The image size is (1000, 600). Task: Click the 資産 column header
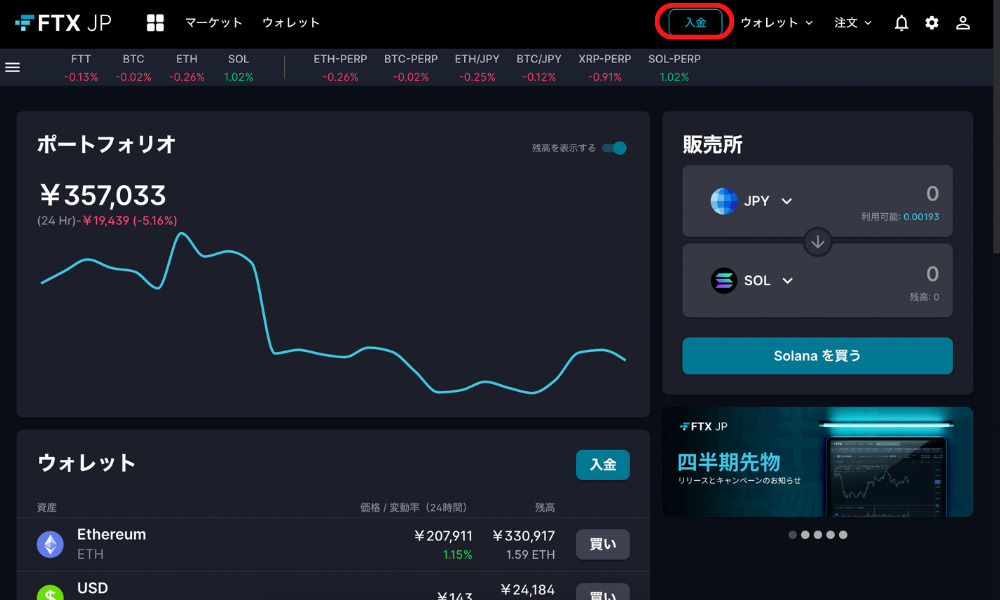point(47,508)
